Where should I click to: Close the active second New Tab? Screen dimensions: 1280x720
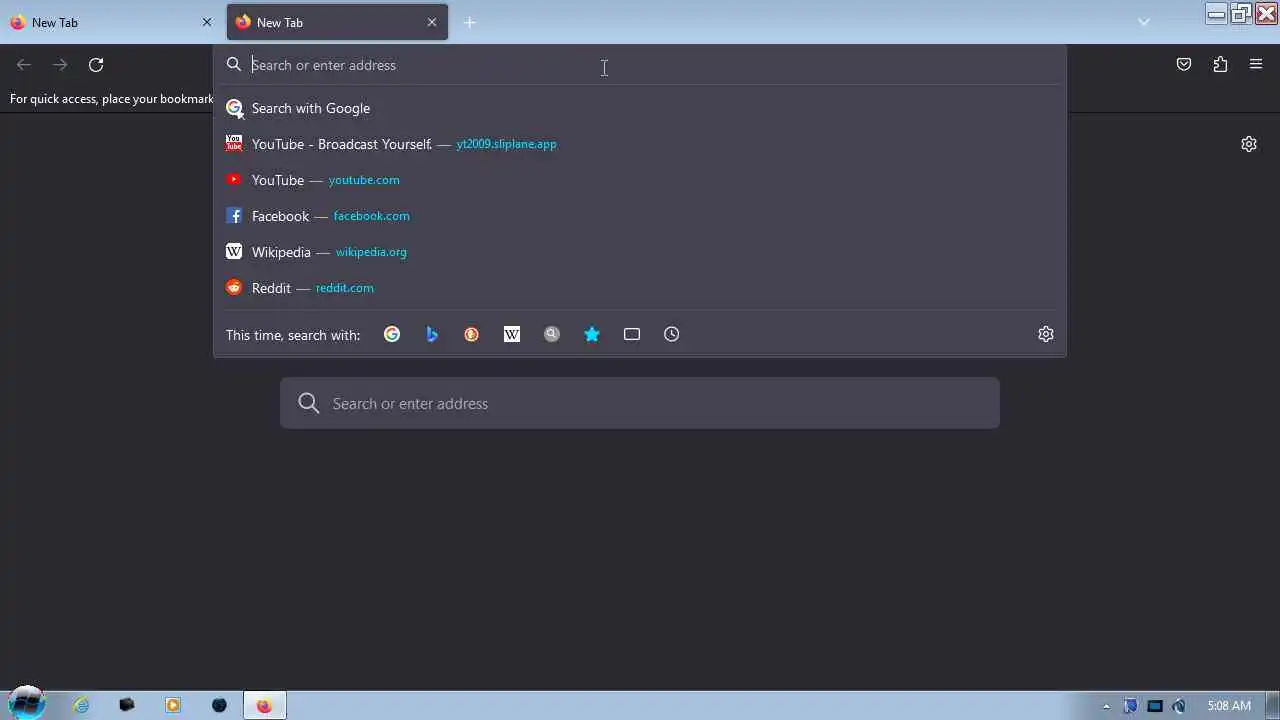(432, 22)
